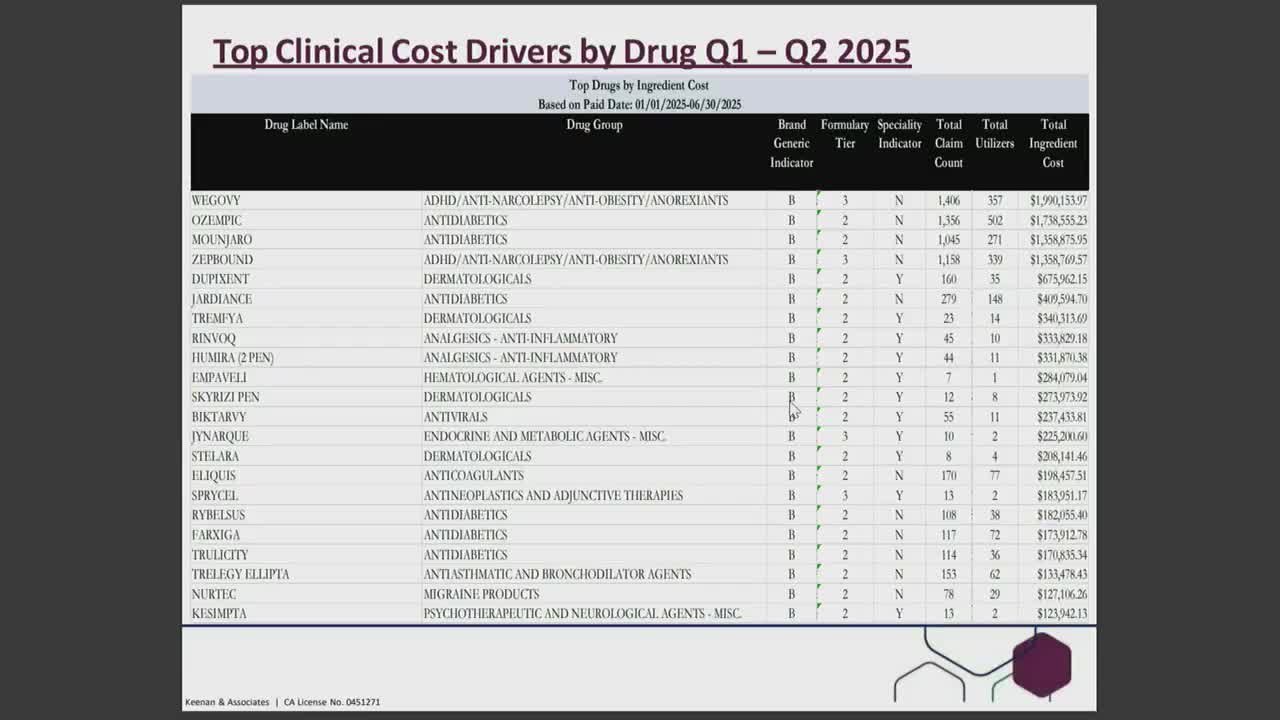The height and width of the screenshot is (720, 1280).
Task: Click MOUNJARO's ingredient cost $1,358,875.95
Action: (x=1058, y=240)
